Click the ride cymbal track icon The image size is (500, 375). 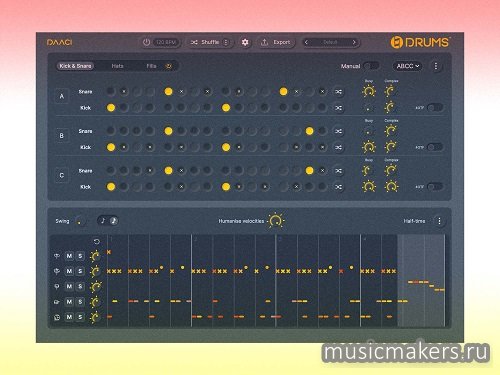pyautogui.click(x=57, y=287)
